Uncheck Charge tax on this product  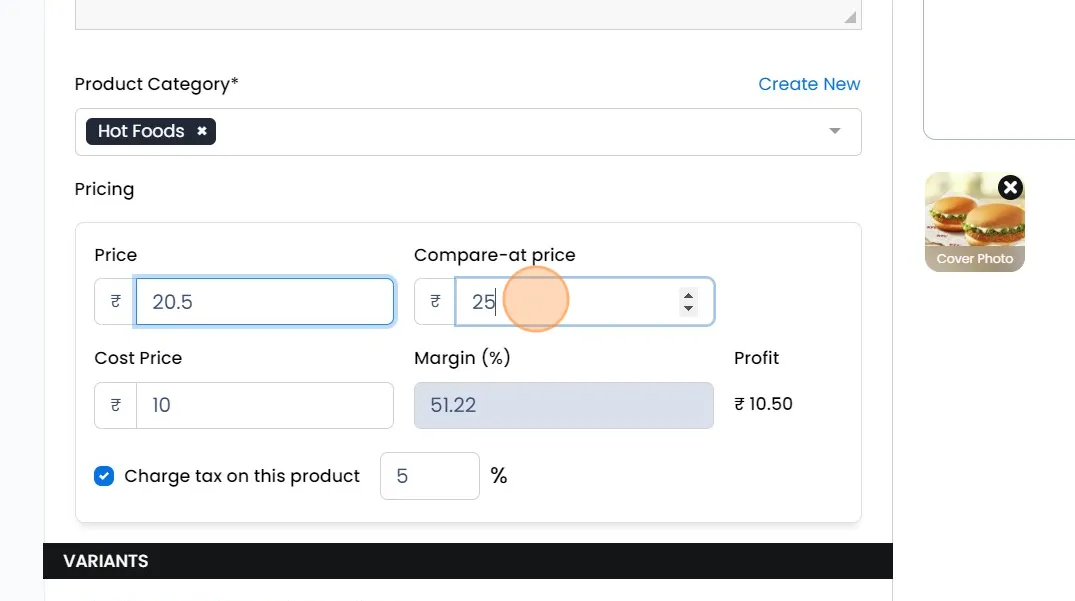(x=104, y=476)
